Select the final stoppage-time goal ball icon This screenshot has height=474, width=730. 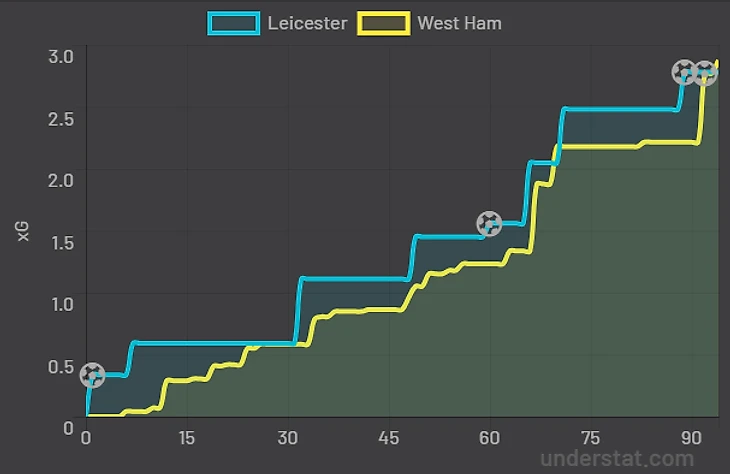pos(705,73)
